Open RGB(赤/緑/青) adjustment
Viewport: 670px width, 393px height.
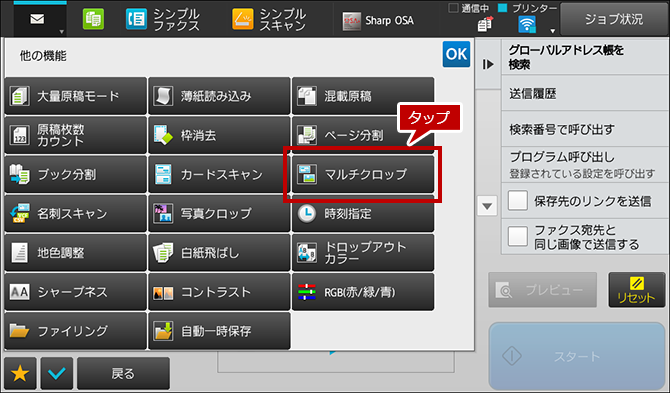[363, 292]
